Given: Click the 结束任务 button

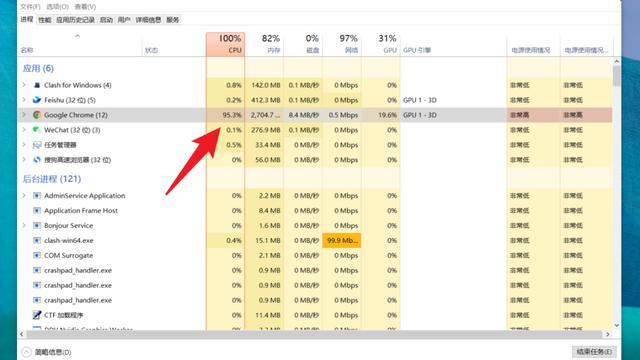Looking at the screenshot, I should [x=594, y=351].
